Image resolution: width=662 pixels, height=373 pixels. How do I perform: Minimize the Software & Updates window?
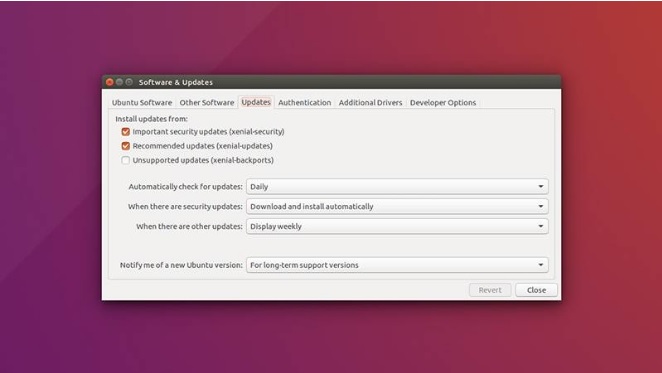pyautogui.click(x=119, y=82)
